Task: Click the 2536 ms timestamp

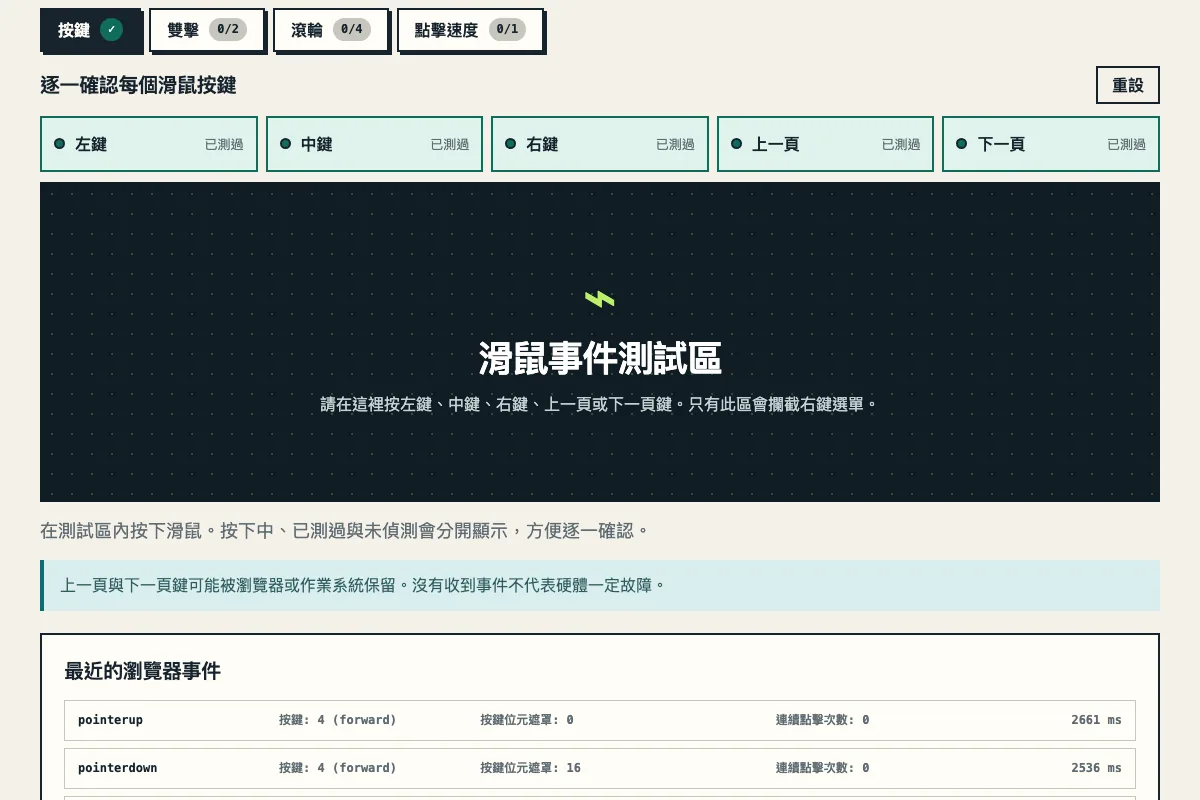Action: click(x=1096, y=768)
